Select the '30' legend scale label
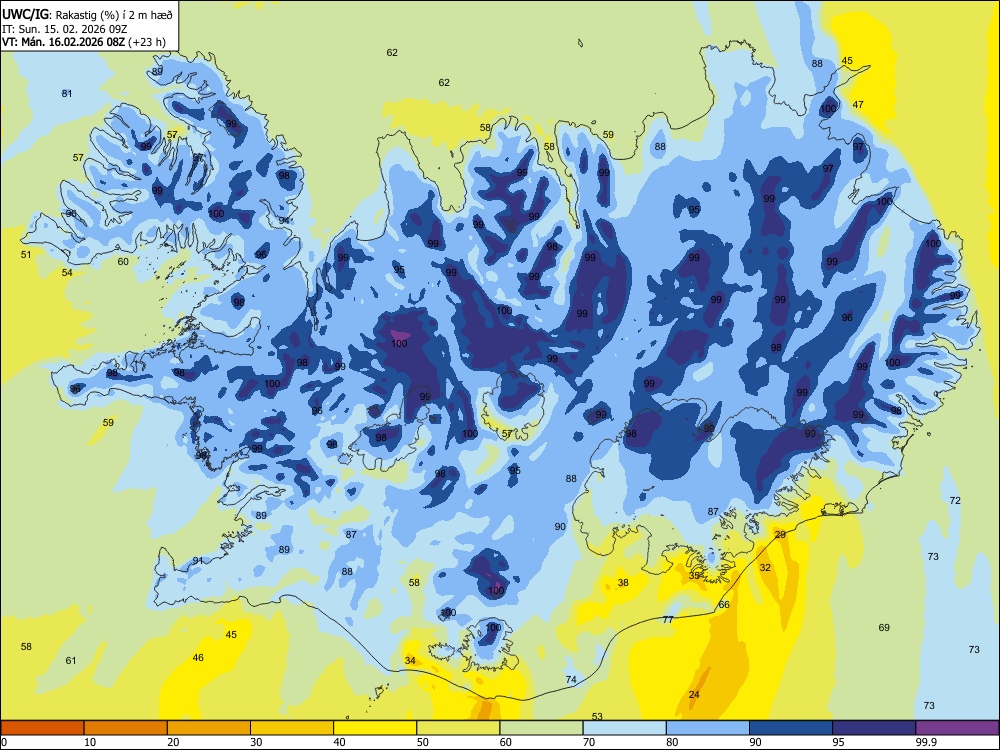Screen dimensions: 1000x750 click(256, 742)
